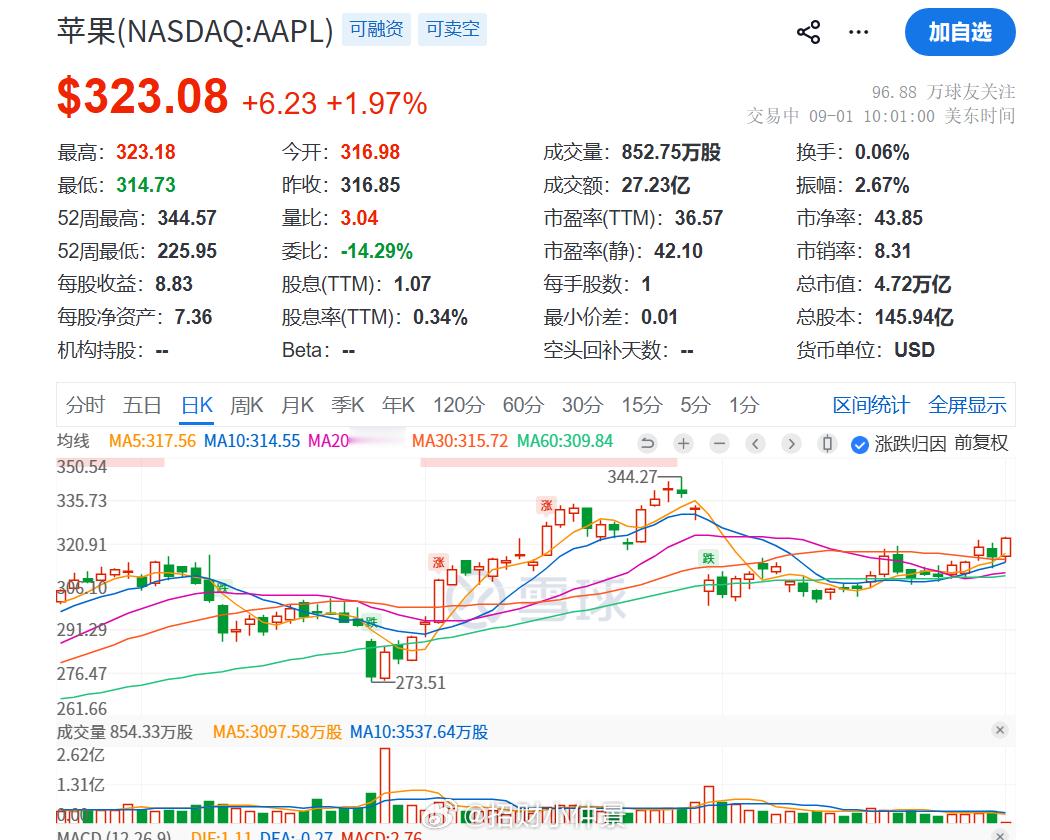Click the 涨 marker near 344.27 peak

point(546,505)
